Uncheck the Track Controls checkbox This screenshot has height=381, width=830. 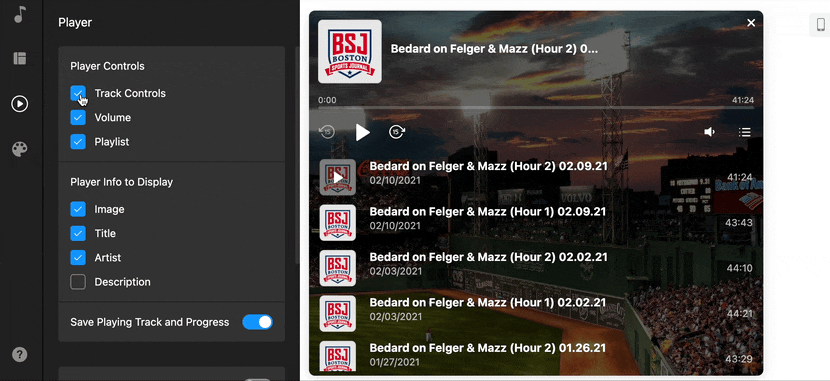(78, 93)
